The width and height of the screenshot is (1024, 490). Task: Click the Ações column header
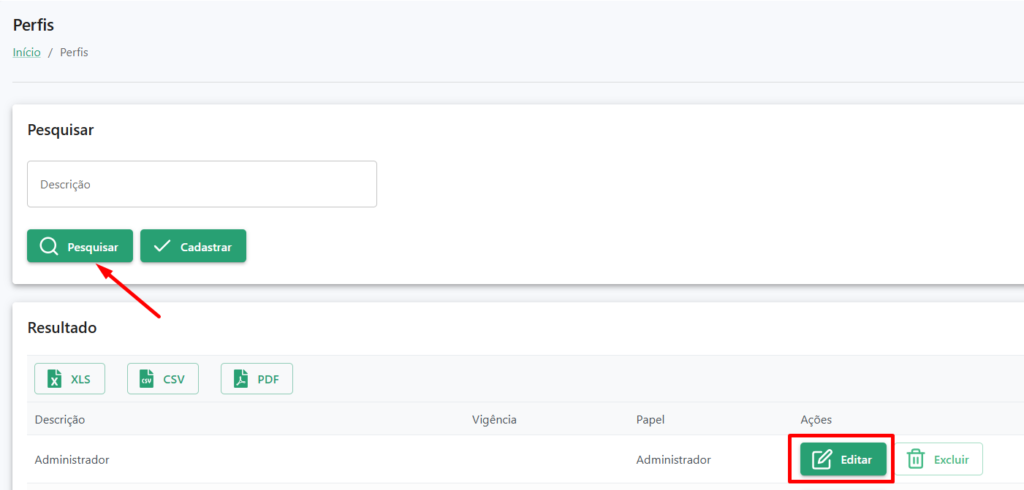pyautogui.click(x=816, y=419)
